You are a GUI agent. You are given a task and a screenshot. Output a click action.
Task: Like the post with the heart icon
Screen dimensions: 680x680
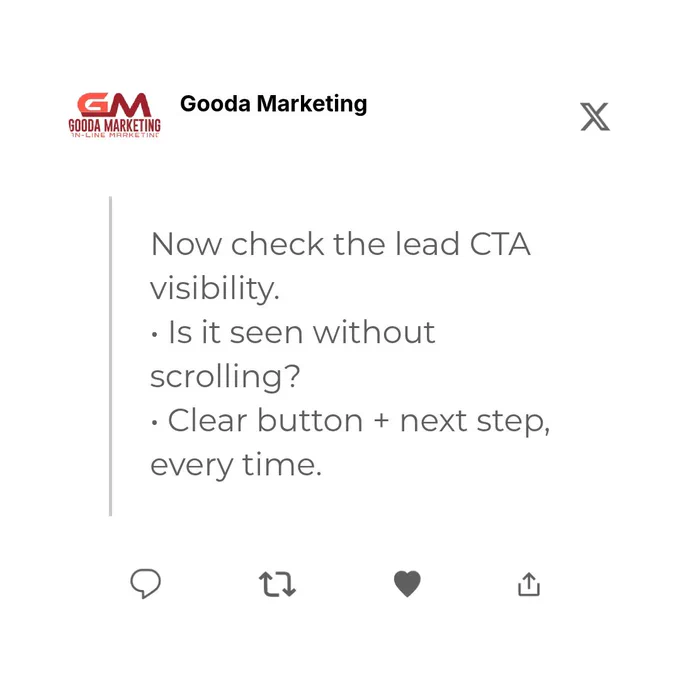[407, 584]
